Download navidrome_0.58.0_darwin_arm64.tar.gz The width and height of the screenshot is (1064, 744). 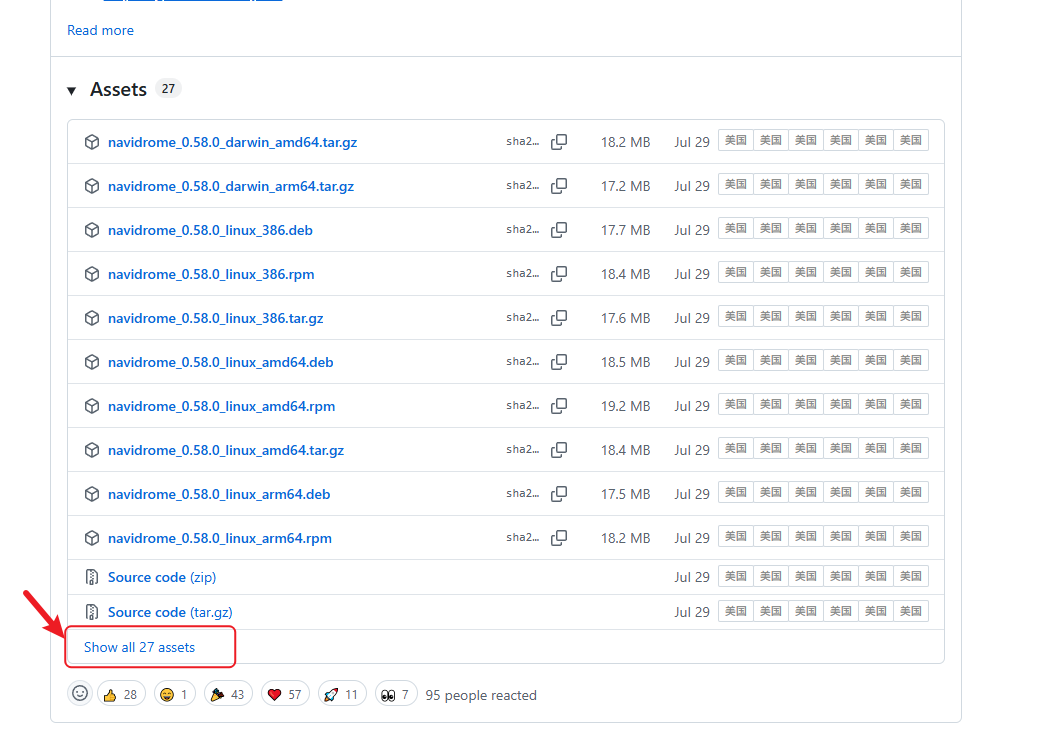point(231,186)
